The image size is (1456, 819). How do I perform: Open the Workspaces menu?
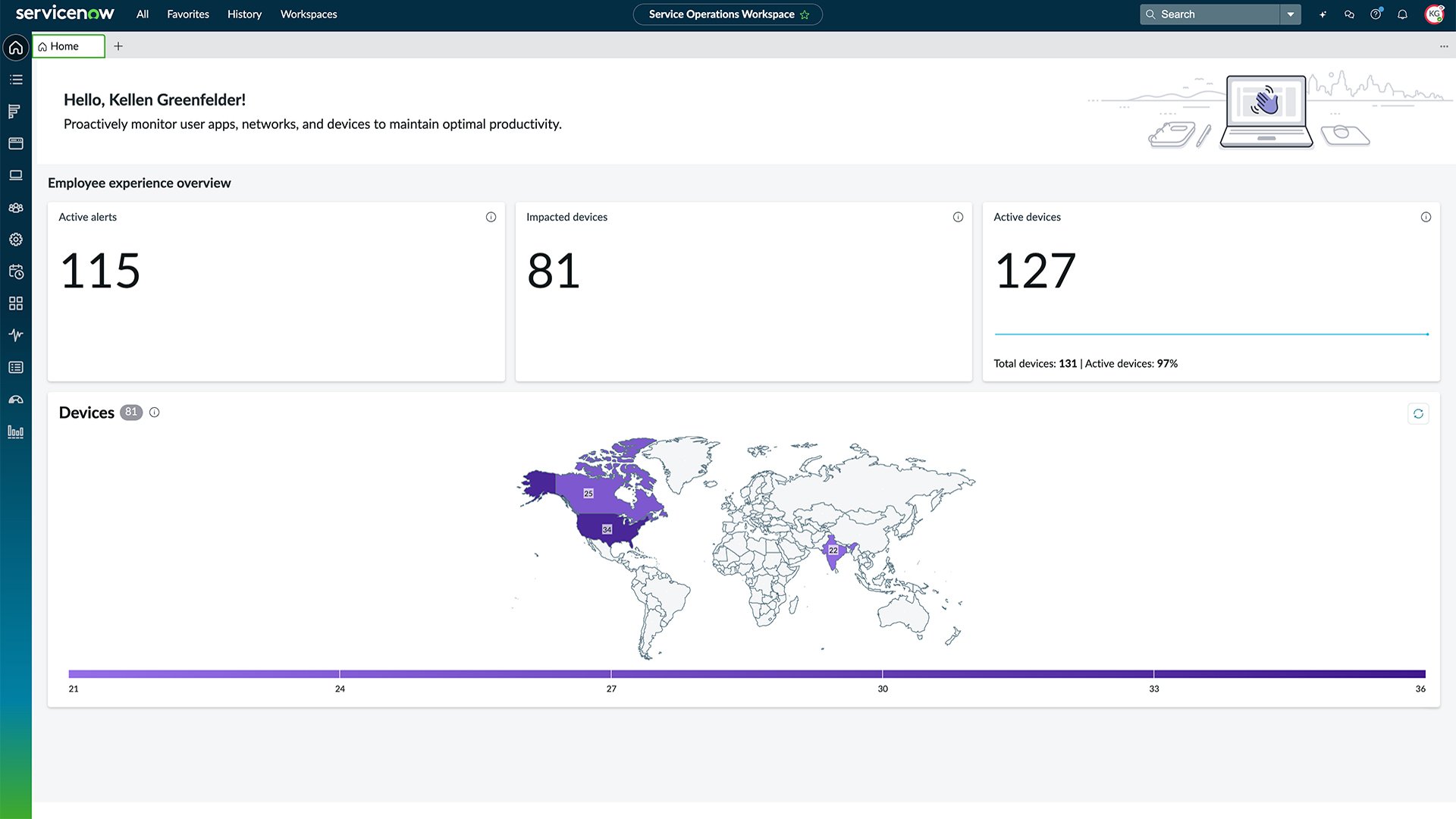tap(309, 14)
